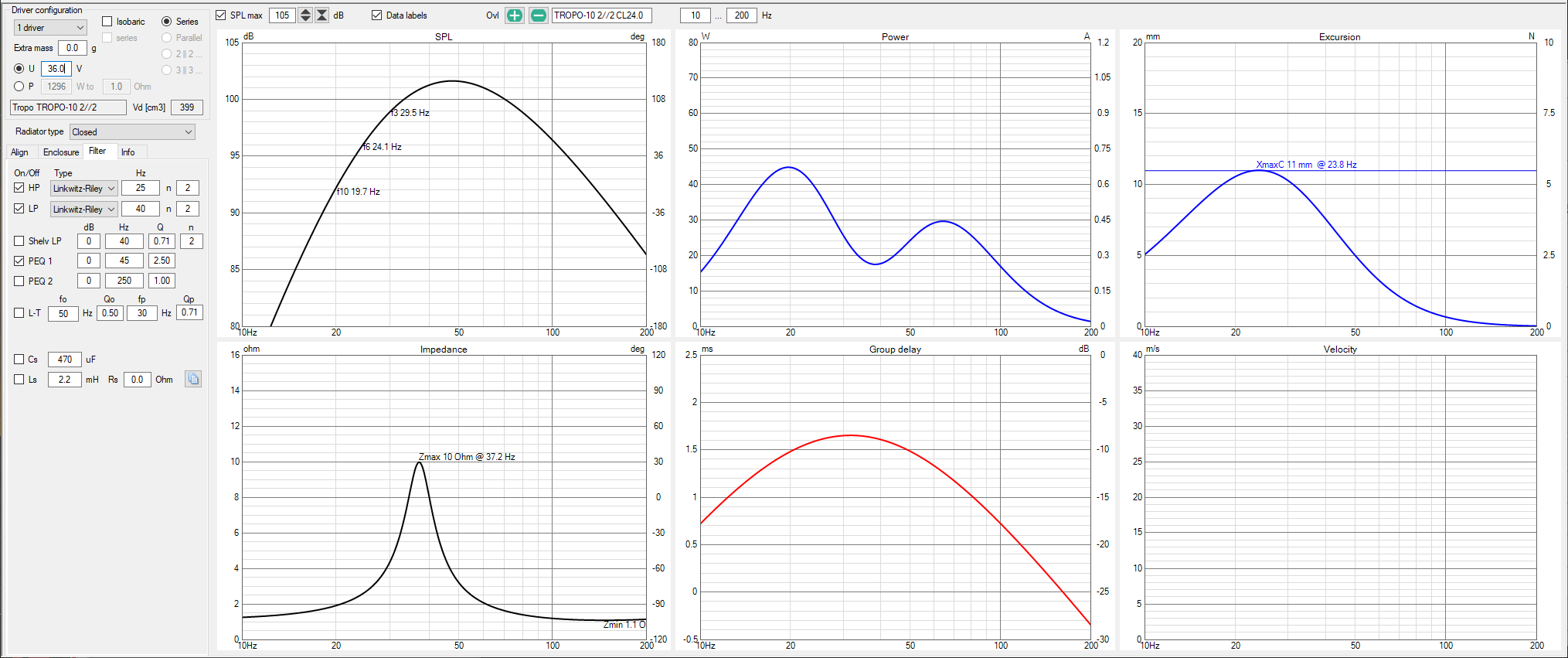Click the voltage U input showing 36.0
Image resolution: width=1568 pixels, height=658 pixels.
56,69
